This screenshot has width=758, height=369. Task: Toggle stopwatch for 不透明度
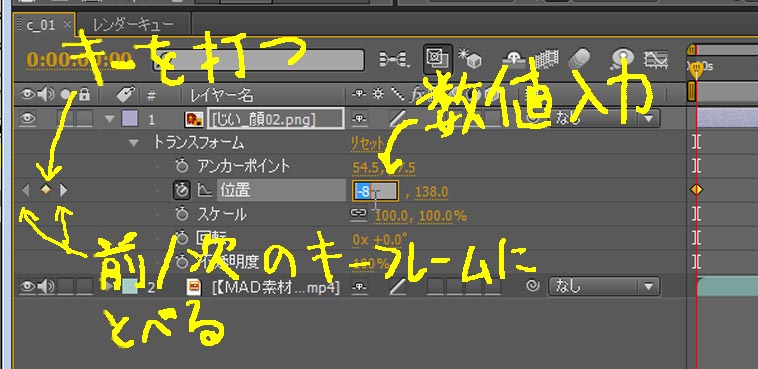(181, 262)
